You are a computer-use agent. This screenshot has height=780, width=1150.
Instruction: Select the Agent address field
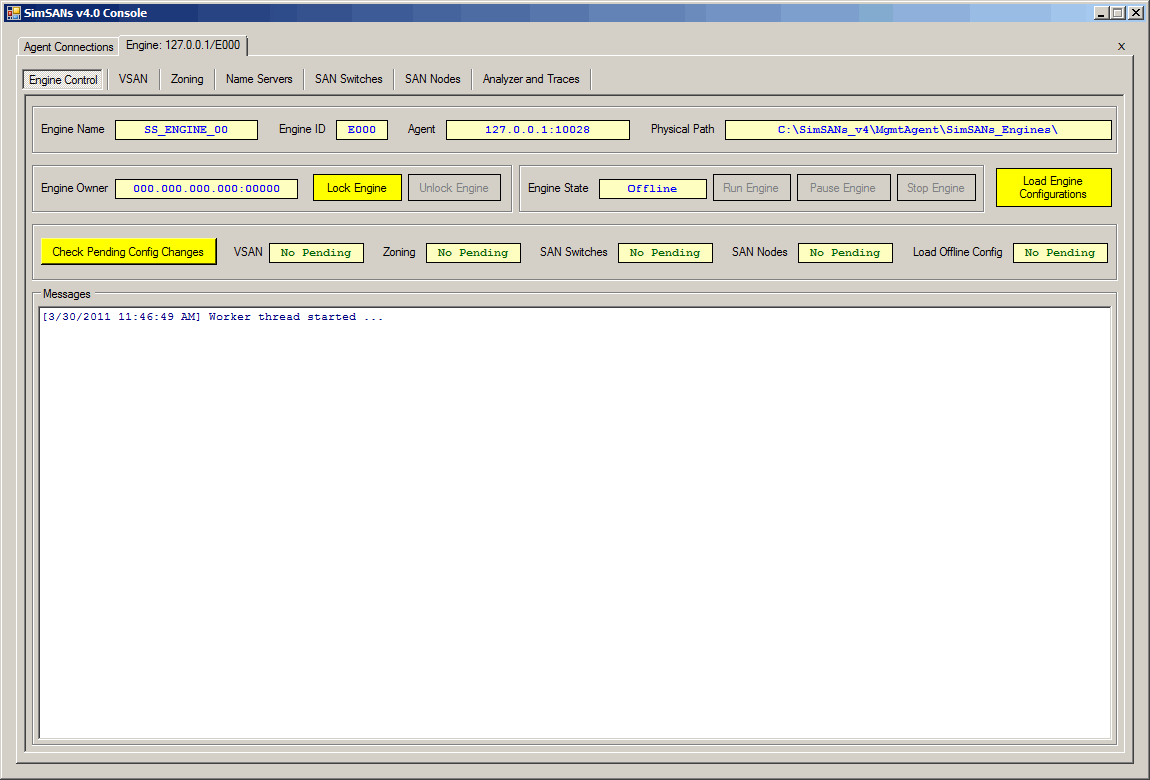tap(537, 130)
